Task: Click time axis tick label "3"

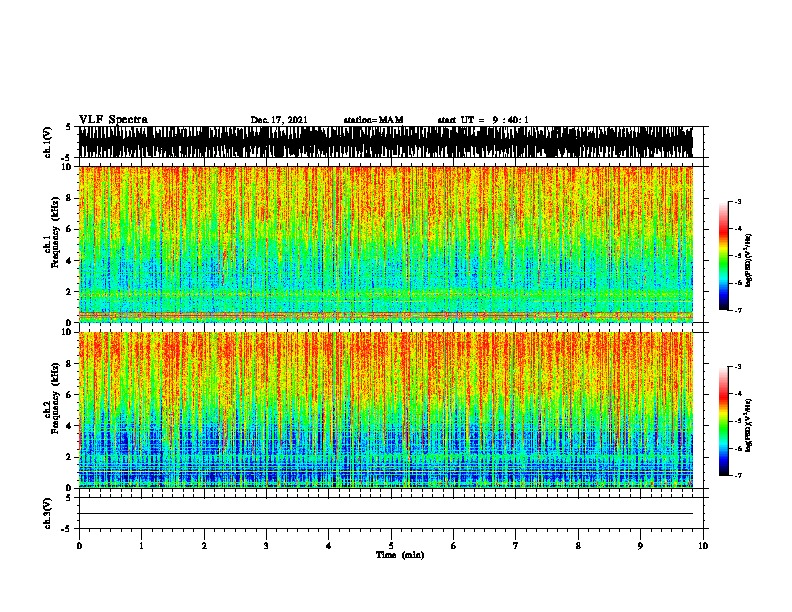Action: click(x=266, y=545)
